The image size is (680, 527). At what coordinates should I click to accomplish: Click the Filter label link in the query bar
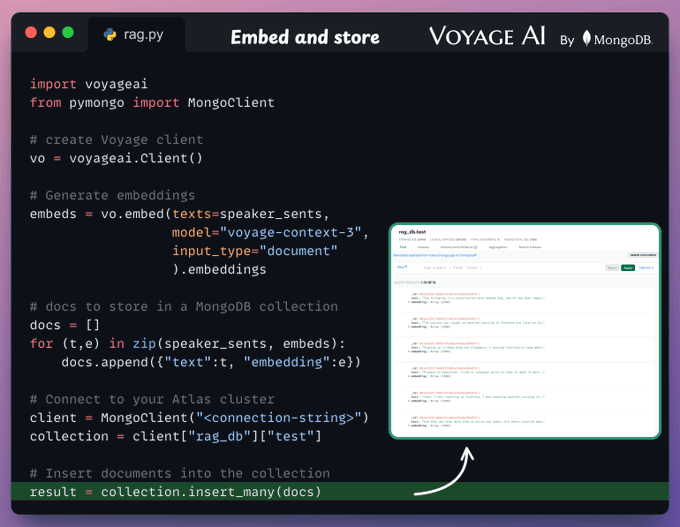[x=402, y=267]
